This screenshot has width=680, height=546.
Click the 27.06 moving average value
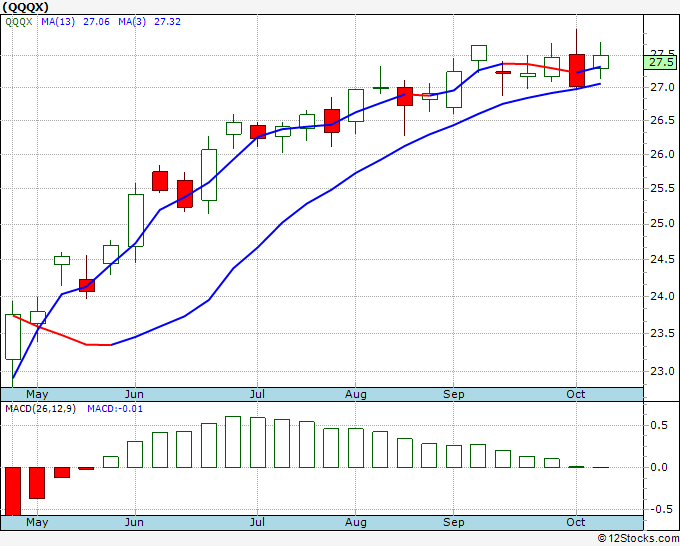point(96,22)
